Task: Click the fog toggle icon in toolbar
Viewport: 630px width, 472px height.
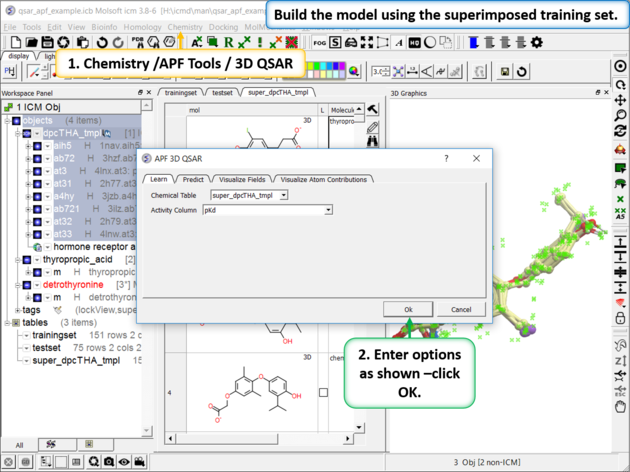Action: tap(320, 42)
